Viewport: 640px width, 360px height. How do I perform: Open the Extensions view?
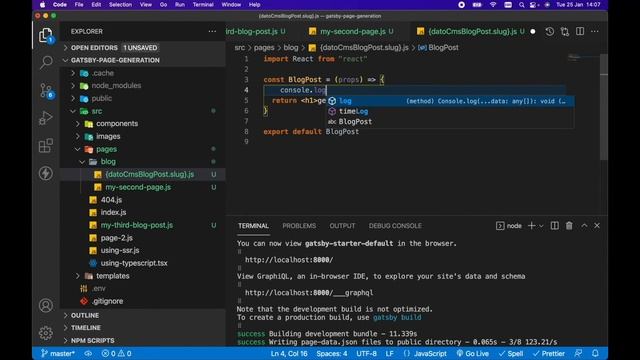(46, 145)
